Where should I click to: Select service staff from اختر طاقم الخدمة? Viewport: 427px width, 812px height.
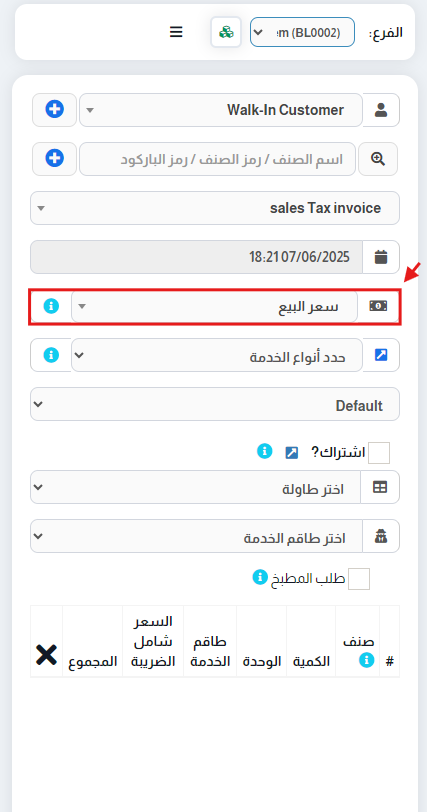[x=196, y=536]
